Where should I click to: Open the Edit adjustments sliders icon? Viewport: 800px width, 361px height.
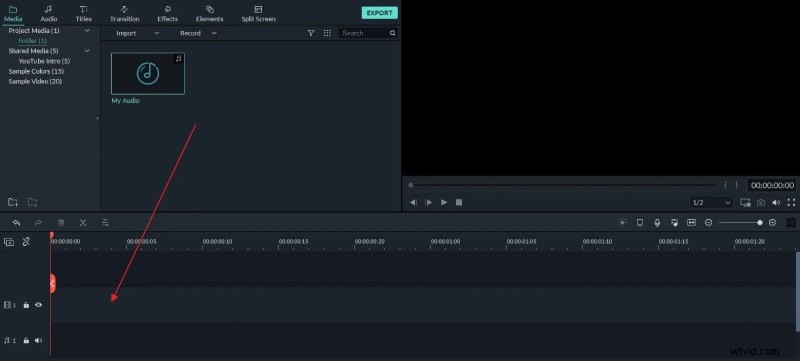[x=105, y=223]
